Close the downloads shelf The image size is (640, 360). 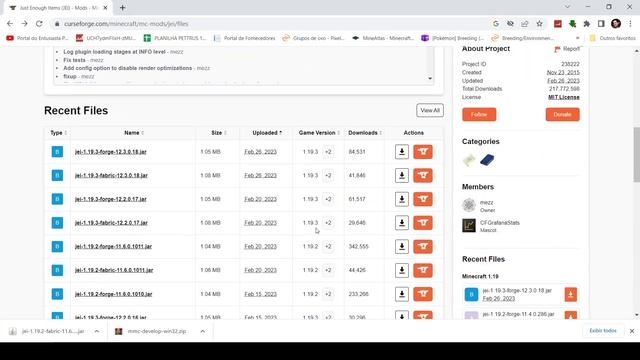[632, 331]
